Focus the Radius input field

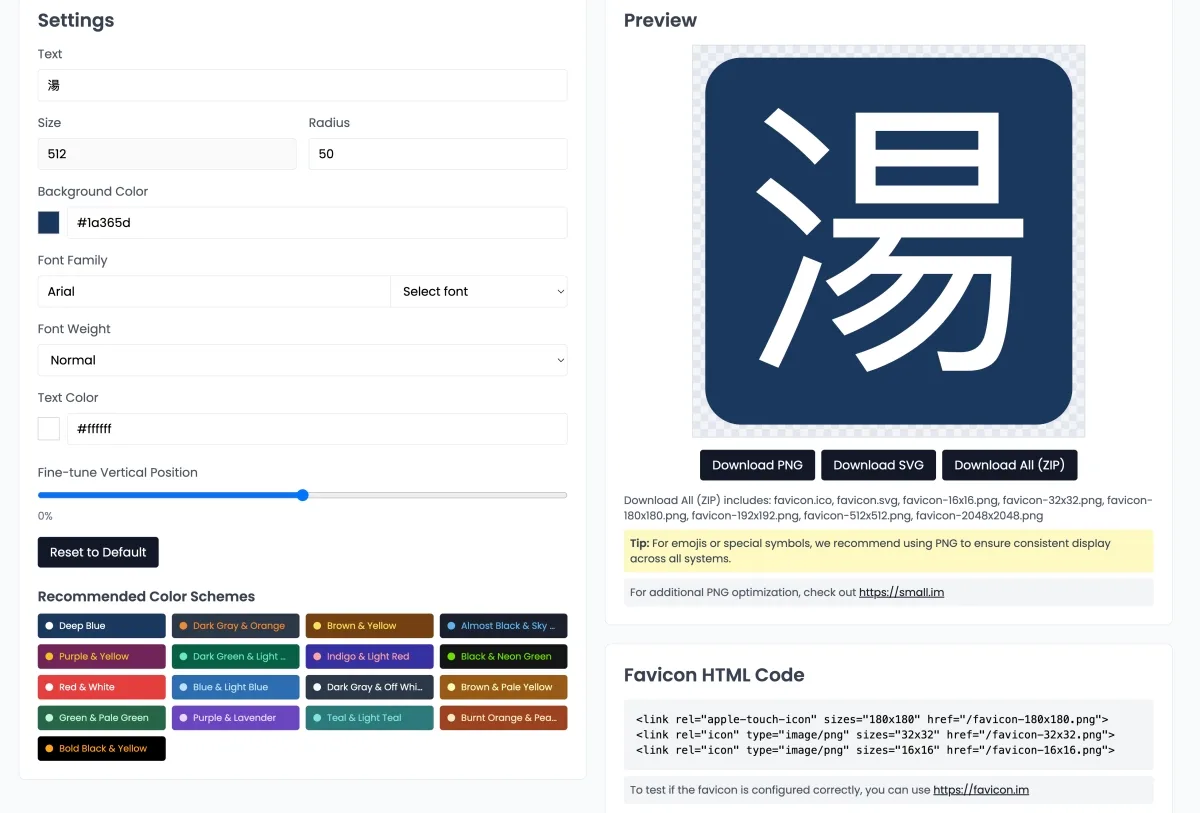tap(437, 154)
